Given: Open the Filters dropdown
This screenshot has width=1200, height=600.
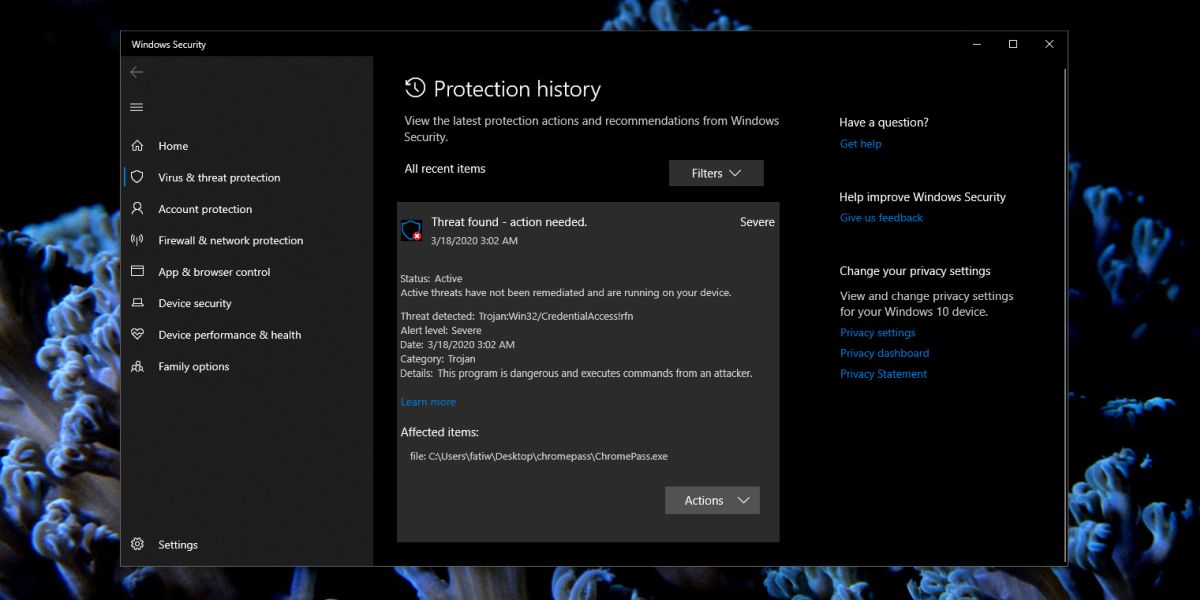Looking at the screenshot, I should [716, 173].
